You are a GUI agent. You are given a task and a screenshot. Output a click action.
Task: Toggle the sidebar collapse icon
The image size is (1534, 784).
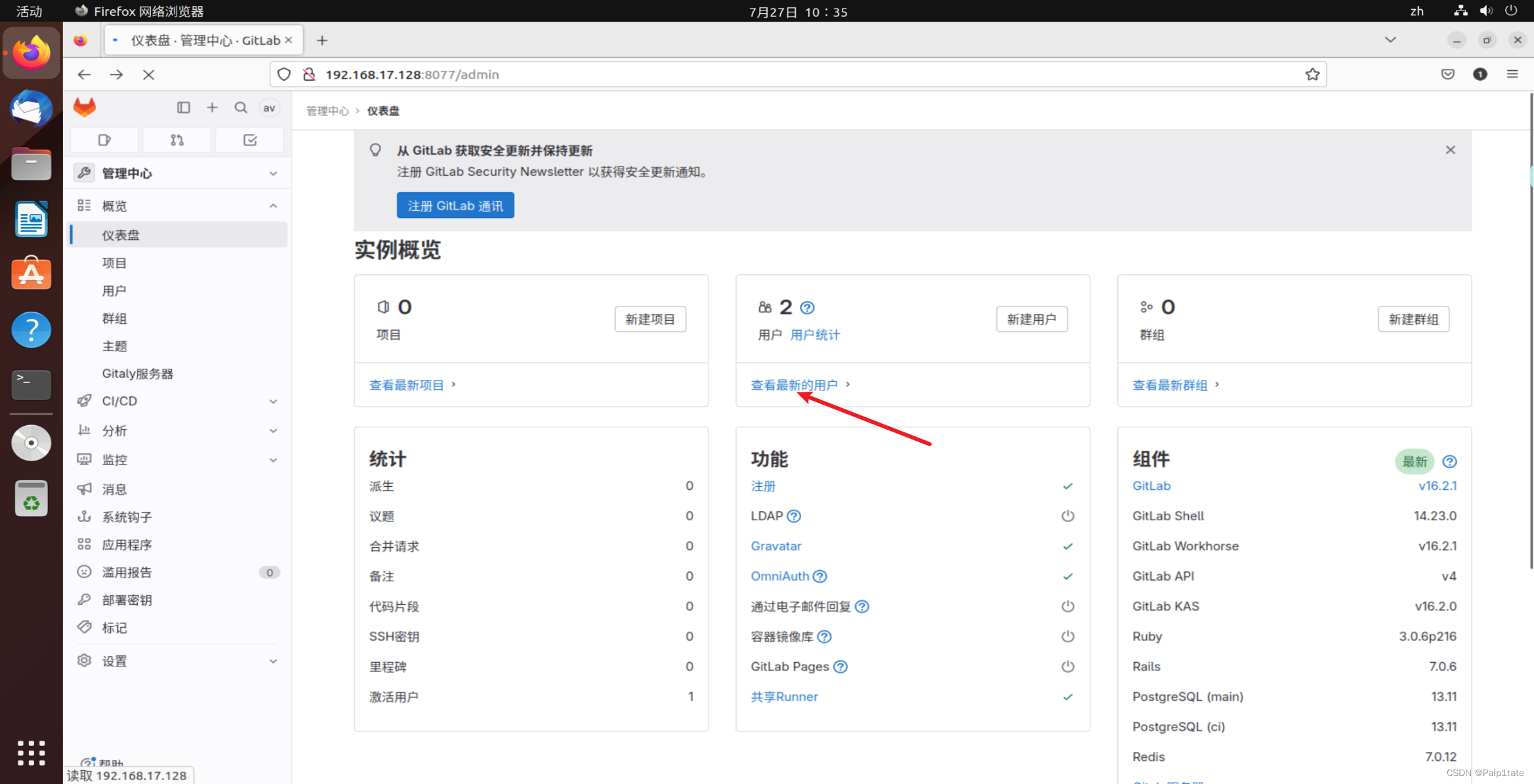[184, 108]
